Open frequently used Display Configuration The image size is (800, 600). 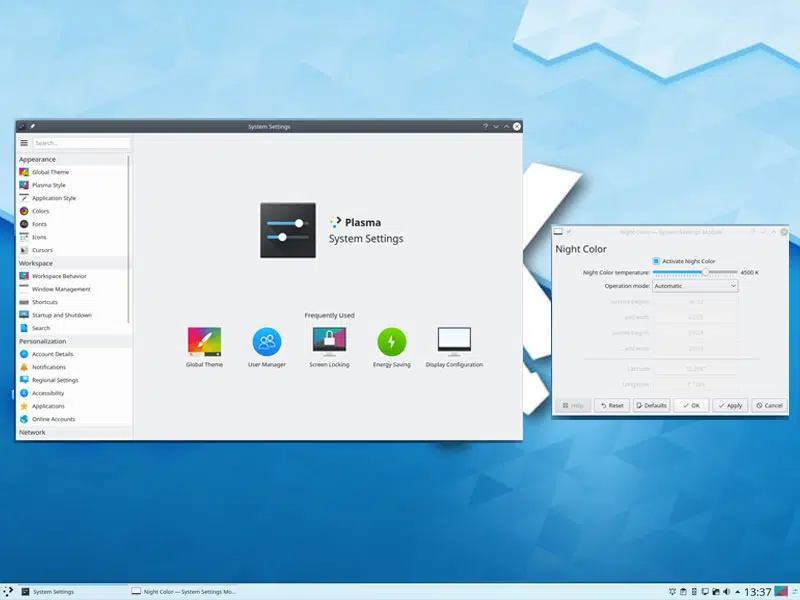(454, 347)
